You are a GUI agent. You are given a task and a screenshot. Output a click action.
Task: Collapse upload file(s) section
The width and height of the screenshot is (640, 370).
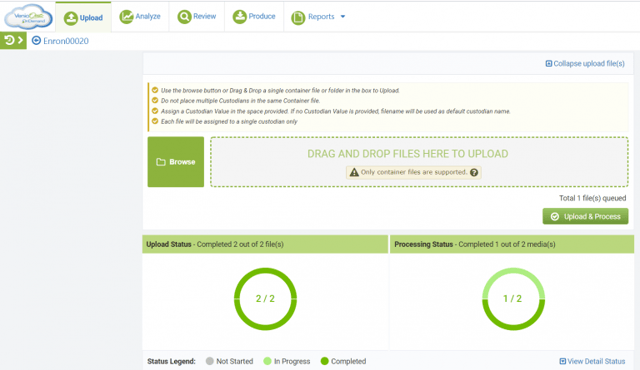[x=585, y=64]
